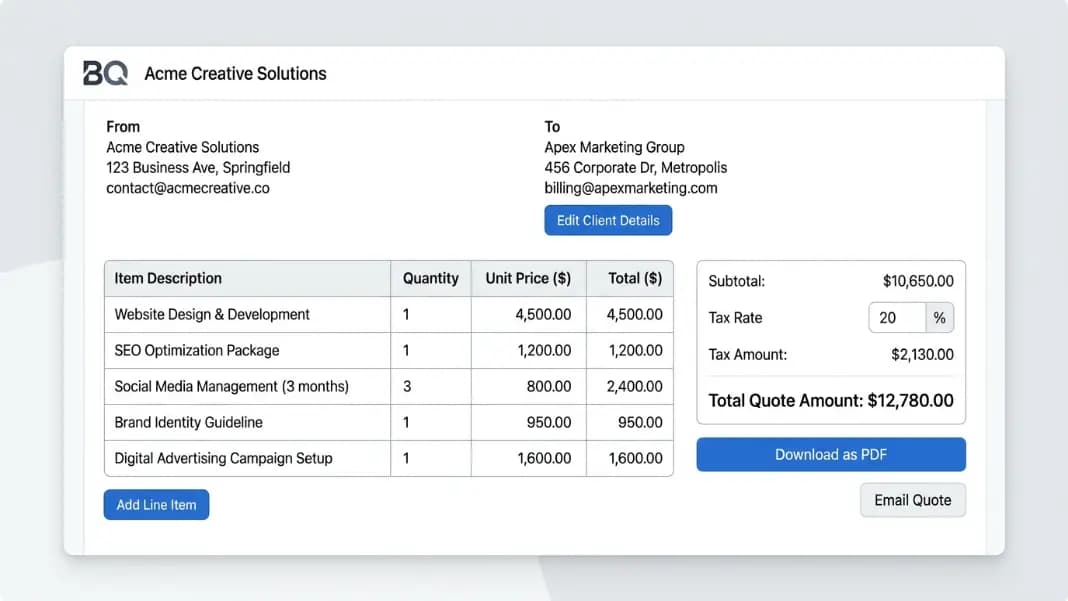Select the Acme Creative Solutions header title
The width and height of the screenshot is (1068, 601).
click(235, 74)
